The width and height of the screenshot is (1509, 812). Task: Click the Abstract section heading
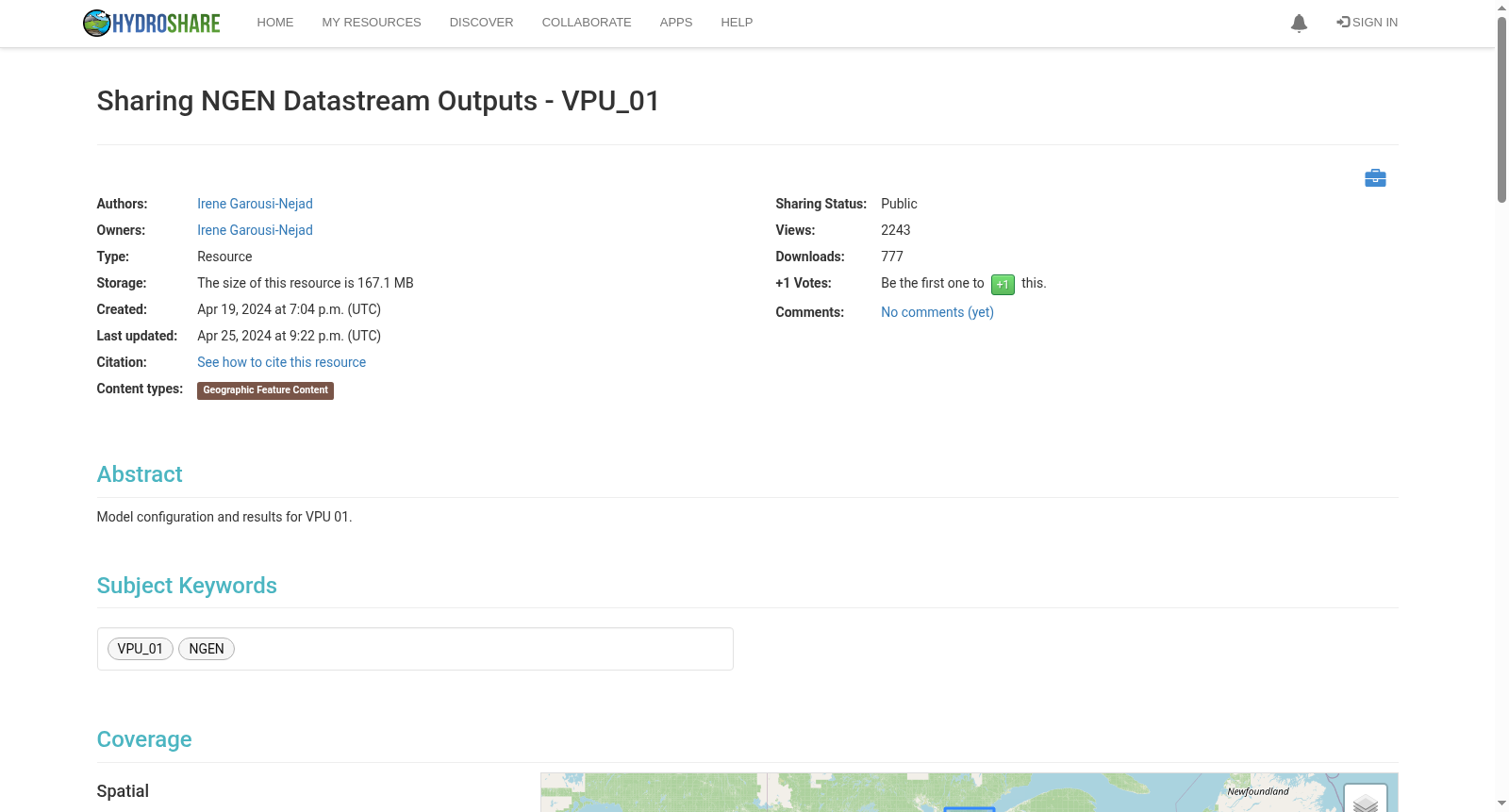140,474
